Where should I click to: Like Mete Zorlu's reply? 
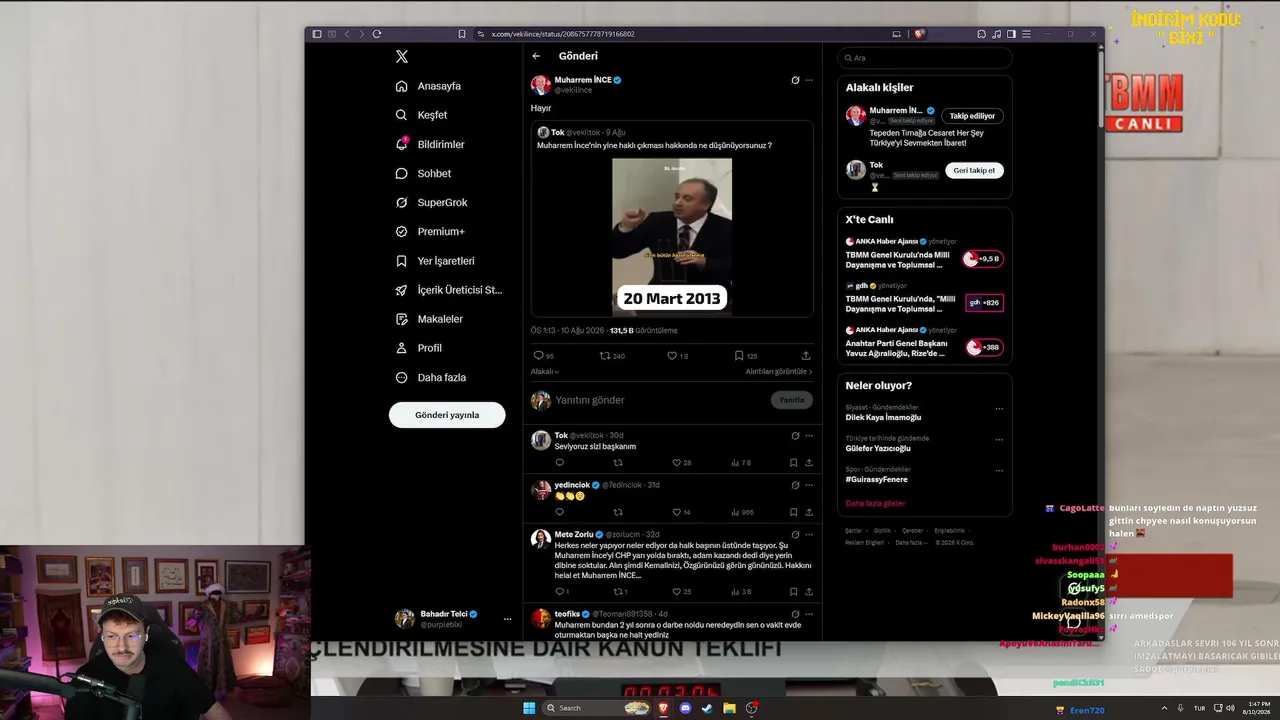point(676,592)
